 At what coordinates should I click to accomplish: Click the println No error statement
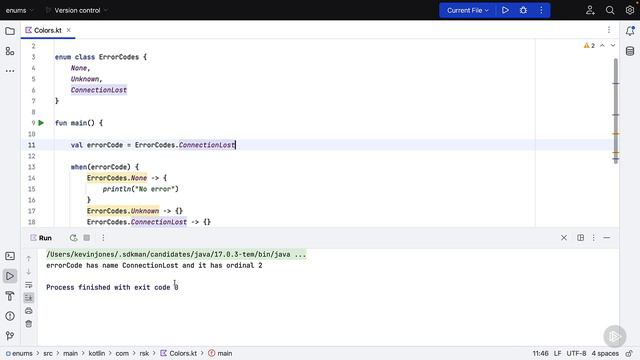click(x=140, y=189)
